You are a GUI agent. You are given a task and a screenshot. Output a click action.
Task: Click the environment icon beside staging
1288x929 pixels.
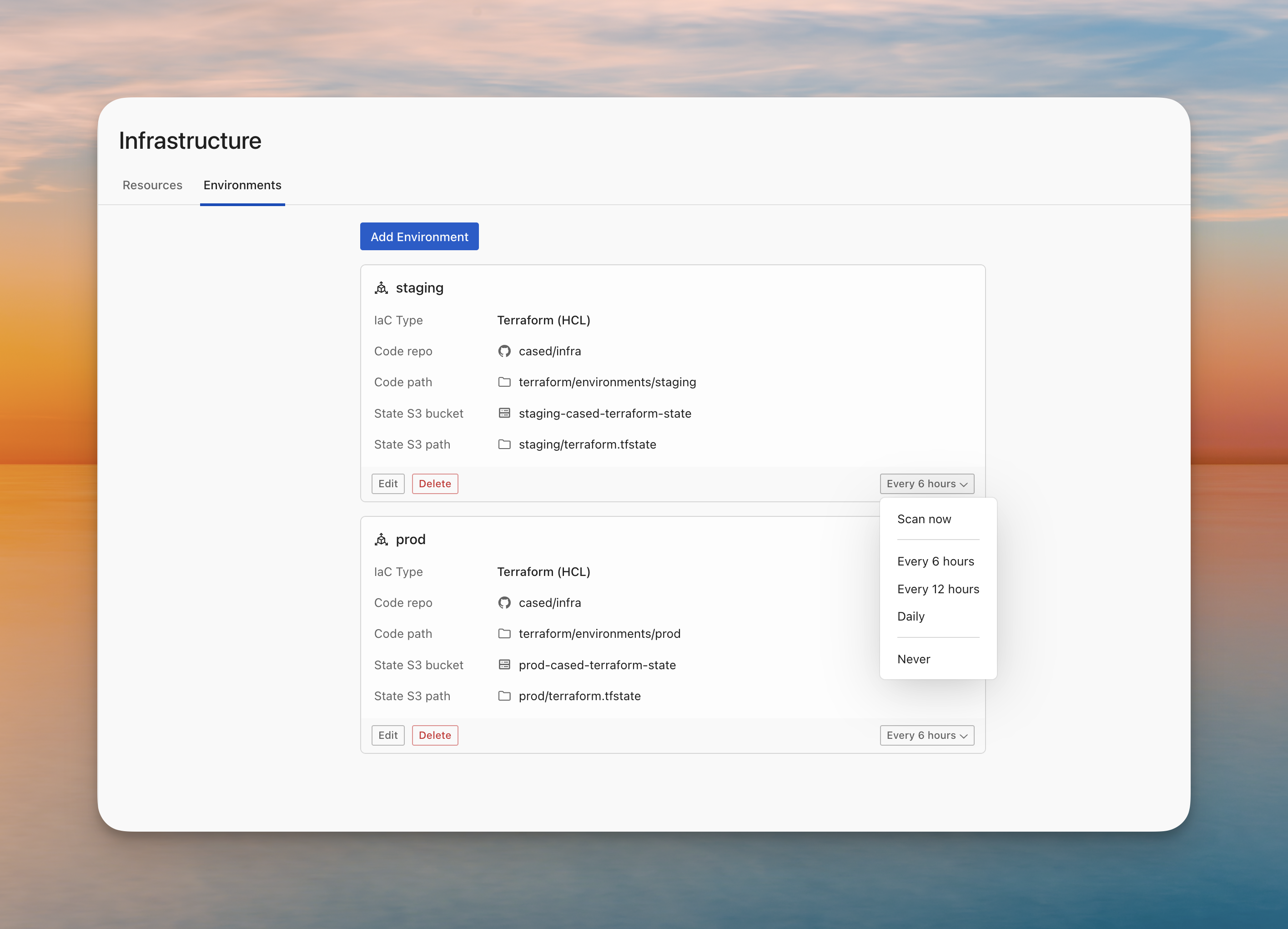point(382,288)
